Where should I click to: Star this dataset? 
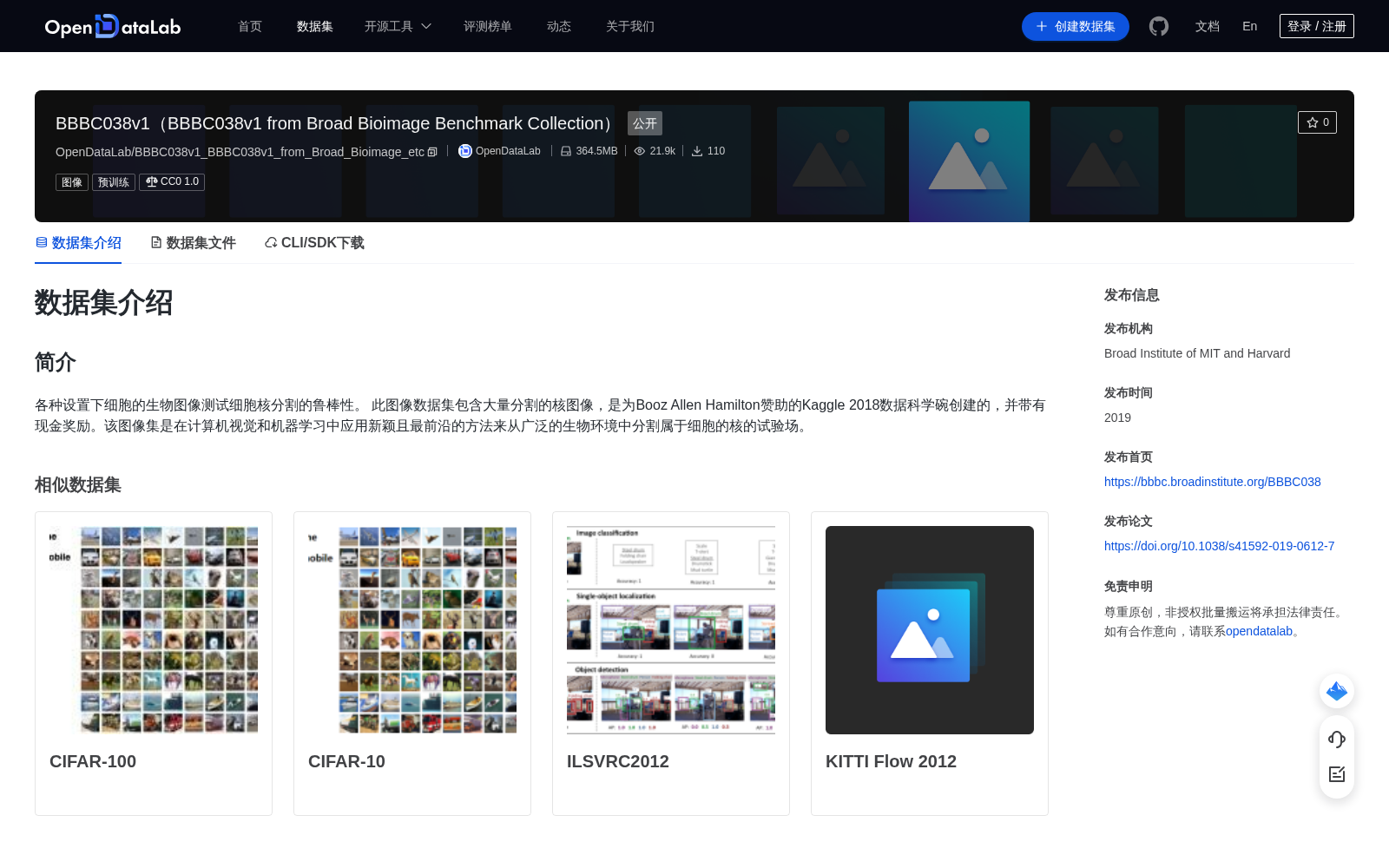click(x=1317, y=122)
